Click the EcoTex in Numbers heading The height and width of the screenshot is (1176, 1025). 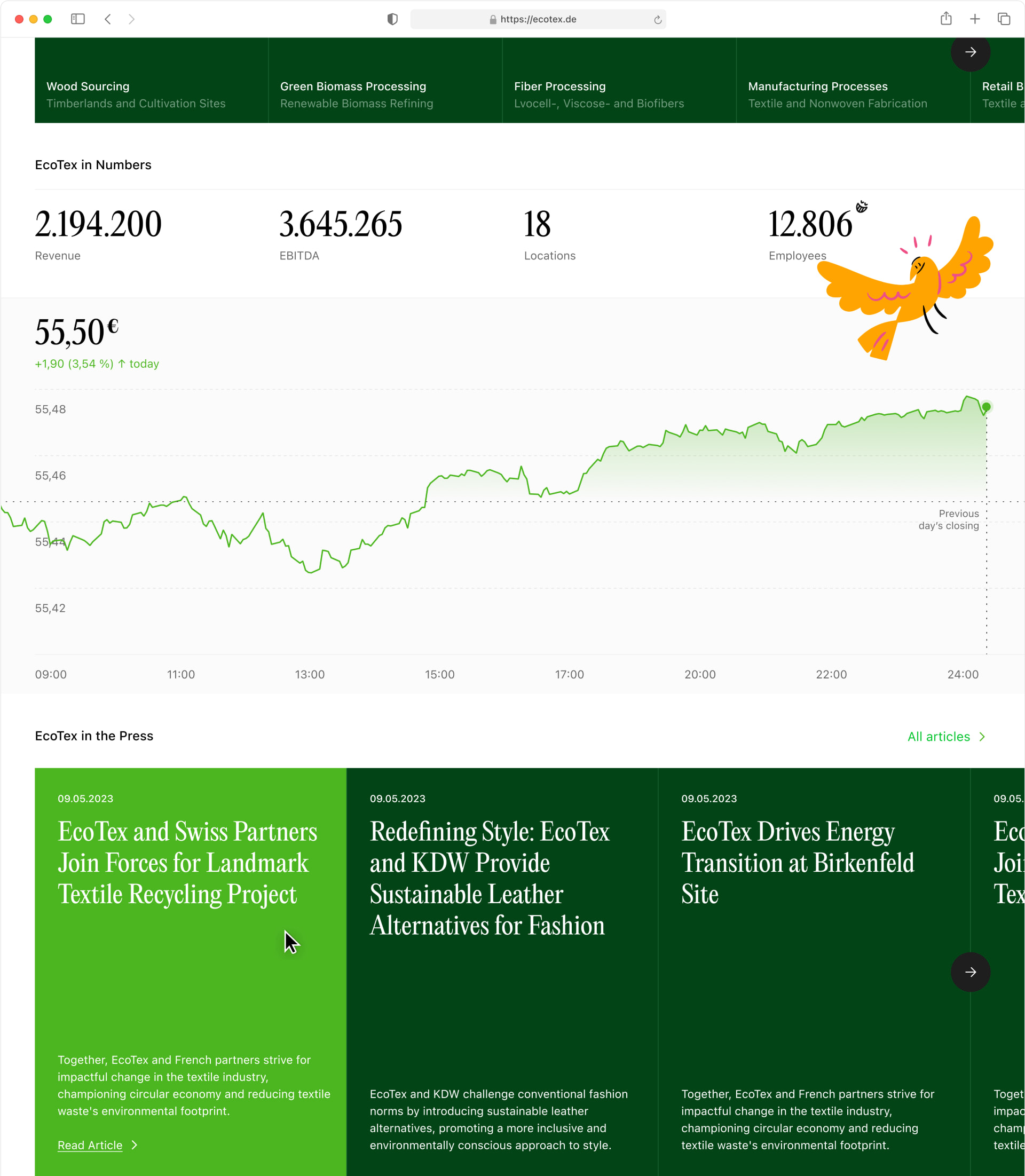[x=93, y=165]
